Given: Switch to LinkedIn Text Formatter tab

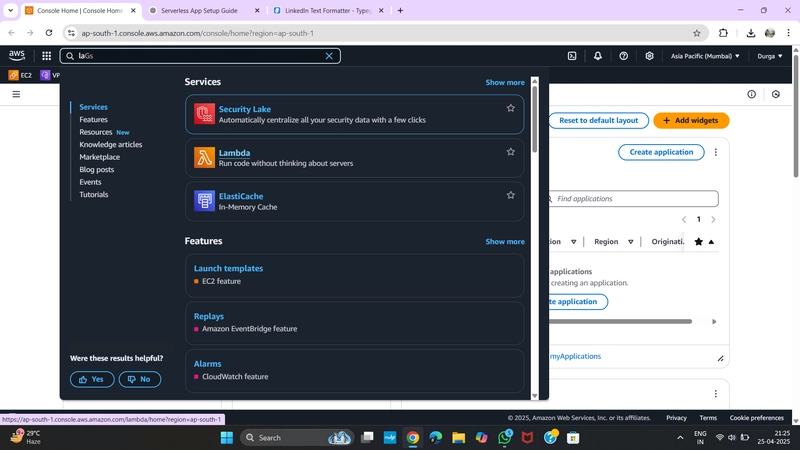Looking at the screenshot, I should (x=328, y=10).
